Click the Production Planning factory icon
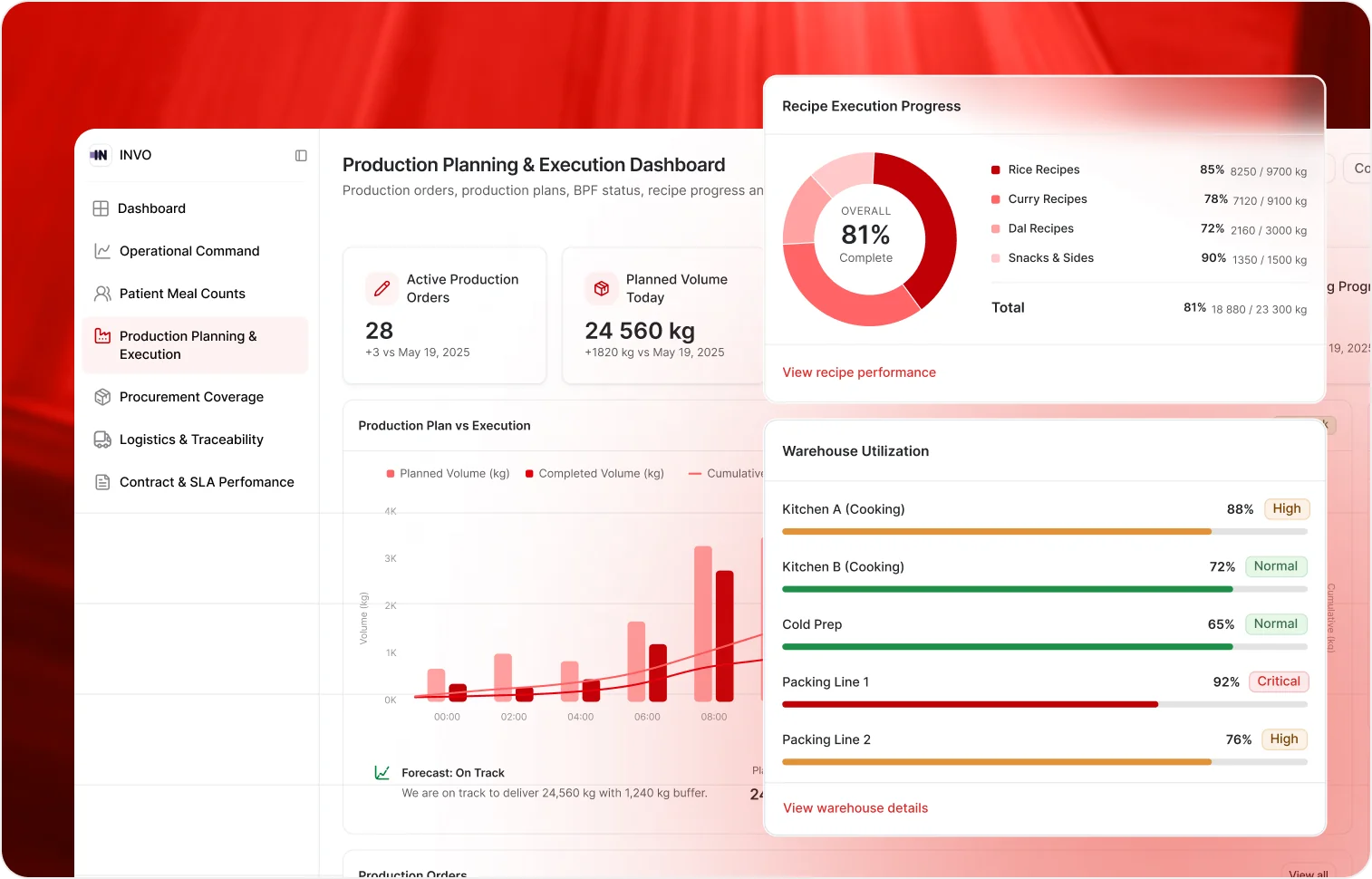This screenshot has width=1372, height=879. pos(102,336)
